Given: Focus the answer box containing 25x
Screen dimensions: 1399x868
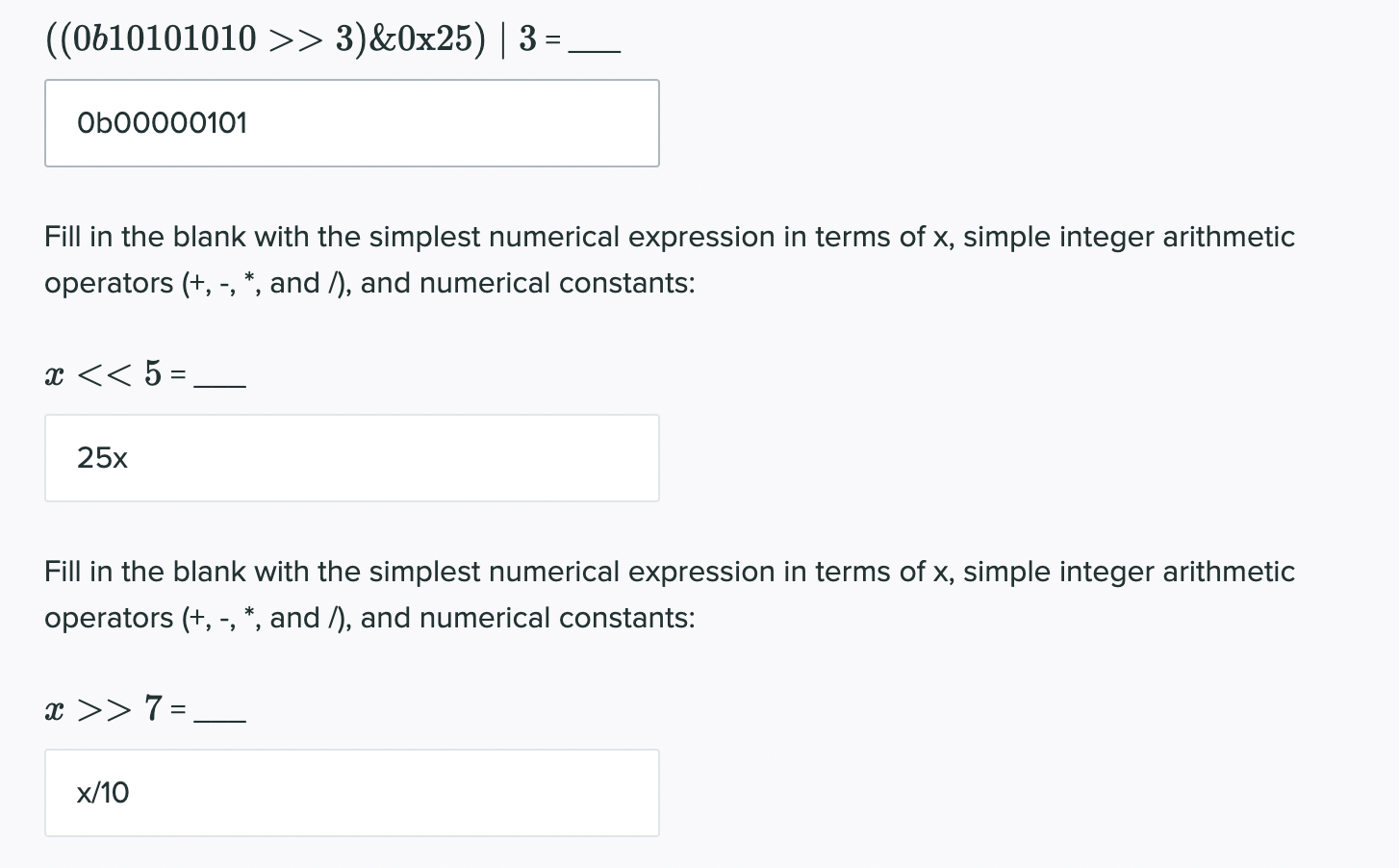Looking at the screenshot, I should [351, 458].
